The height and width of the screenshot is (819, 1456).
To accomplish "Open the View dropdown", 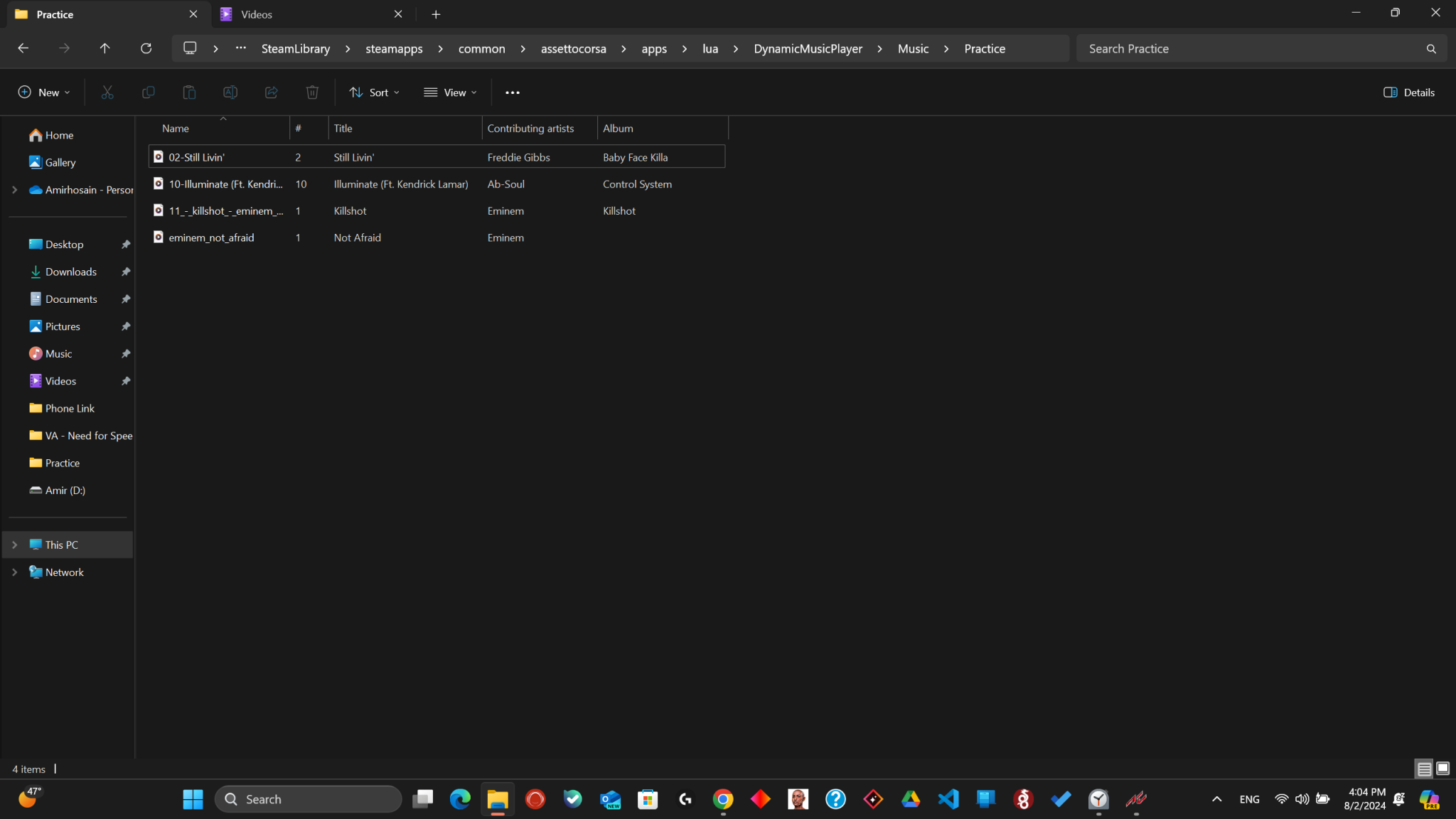I will tap(451, 92).
